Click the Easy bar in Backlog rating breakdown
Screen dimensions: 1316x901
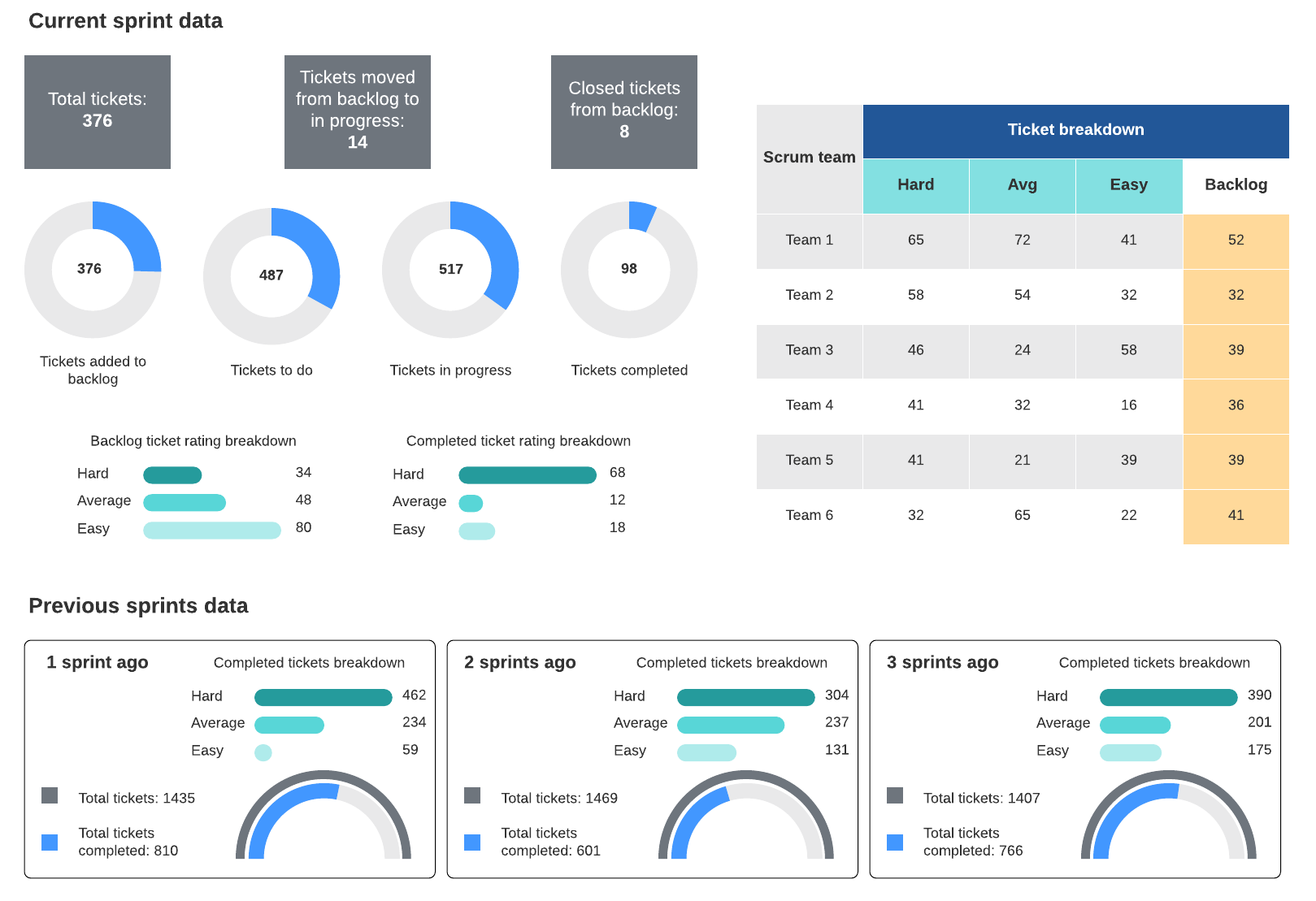pos(212,531)
